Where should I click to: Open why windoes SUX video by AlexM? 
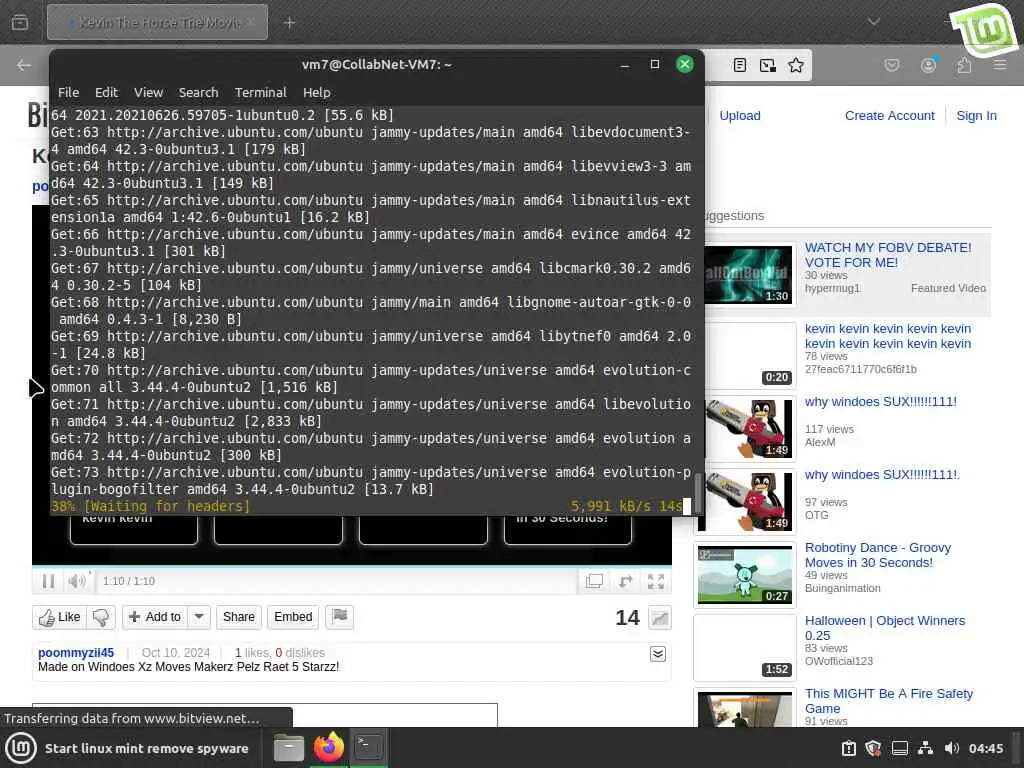[x=880, y=402]
